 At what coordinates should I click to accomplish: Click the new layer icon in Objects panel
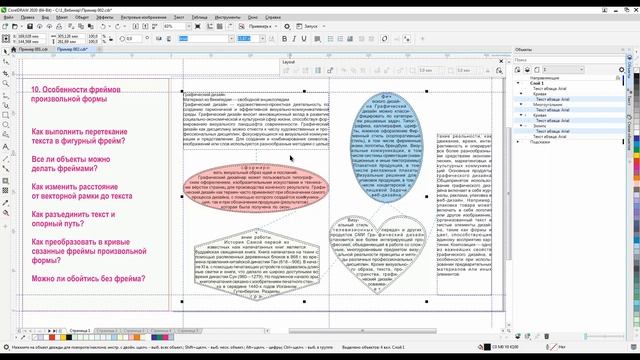pyautogui.click(x=518, y=336)
